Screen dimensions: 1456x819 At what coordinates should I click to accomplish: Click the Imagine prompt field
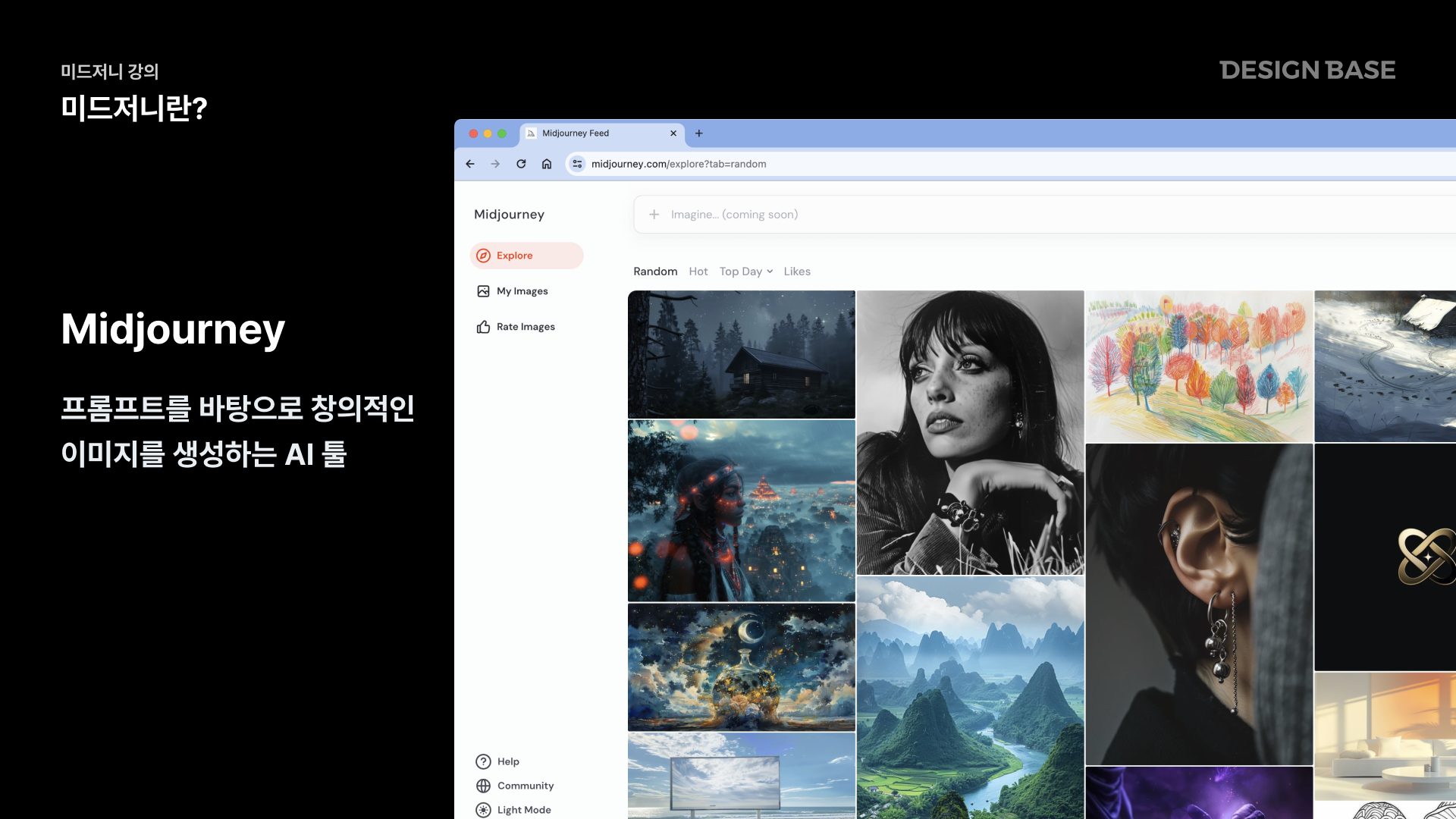[1046, 215]
